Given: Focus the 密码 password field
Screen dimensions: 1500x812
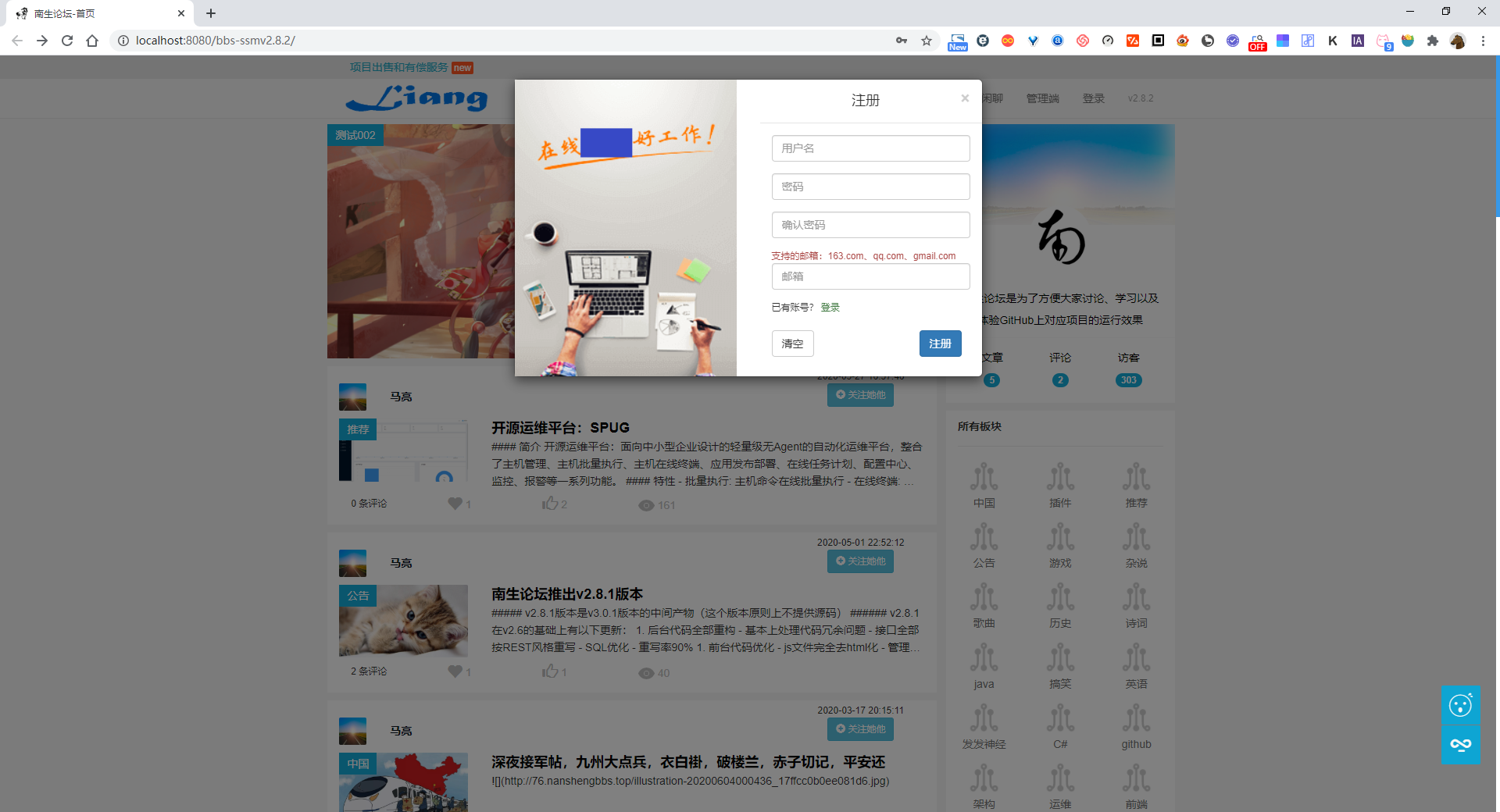Looking at the screenshot, I should coord(870,187).
